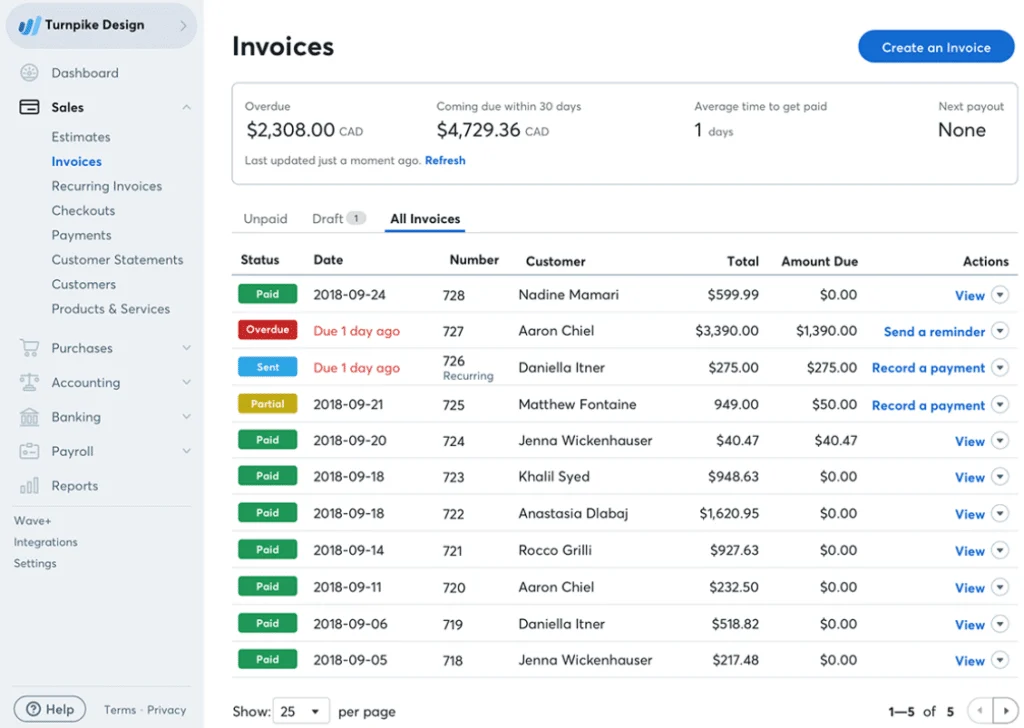The height and width of the screenshot is (728, 1024).
Task: Record a payment for Daniella Itner's invoice 726
Action: click(x=928, y=367)
